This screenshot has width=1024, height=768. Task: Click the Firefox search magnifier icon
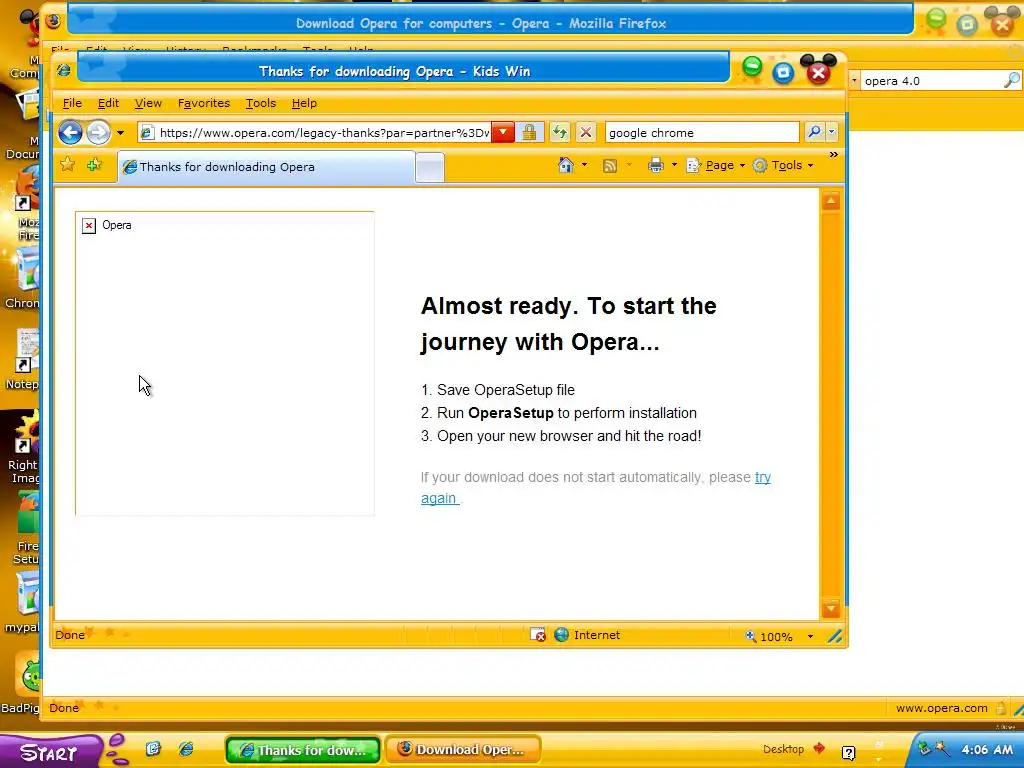tap(1012, 80)
